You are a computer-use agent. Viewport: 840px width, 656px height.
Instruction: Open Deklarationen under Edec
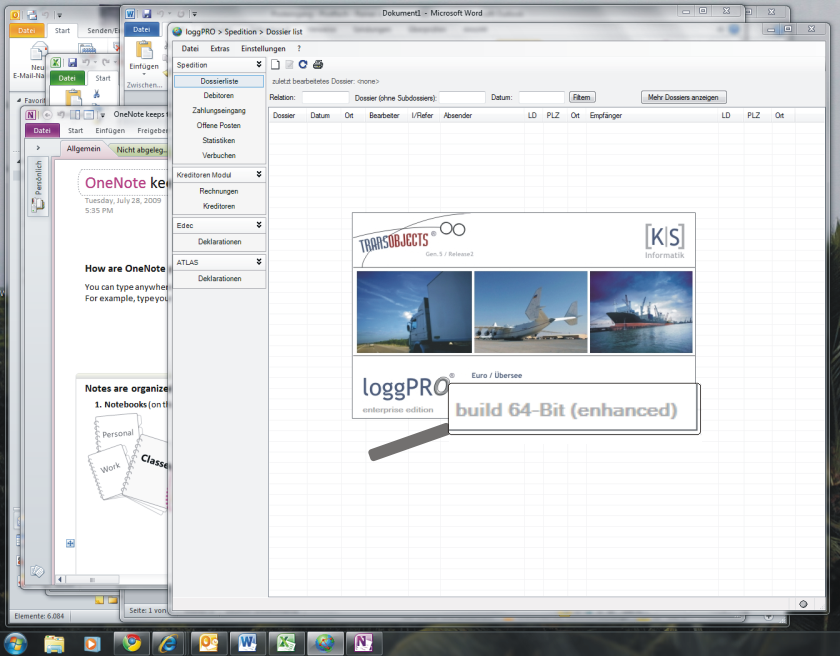[219, 242]
